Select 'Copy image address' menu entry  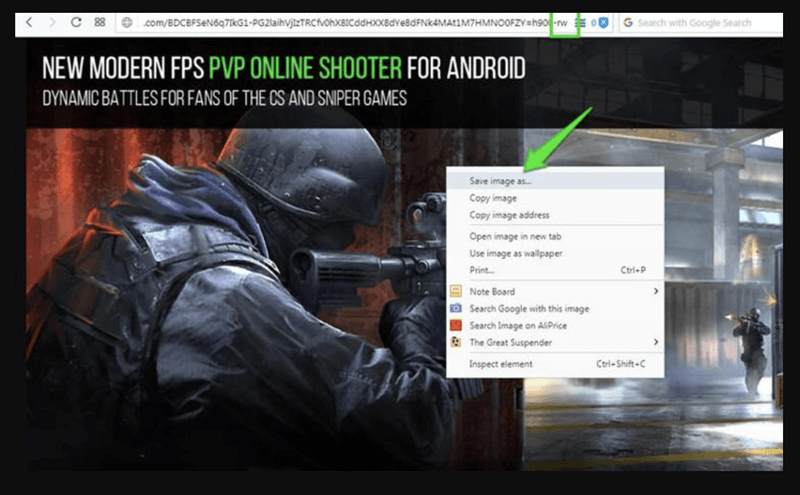pyautogui.click(x=509, y=215)
